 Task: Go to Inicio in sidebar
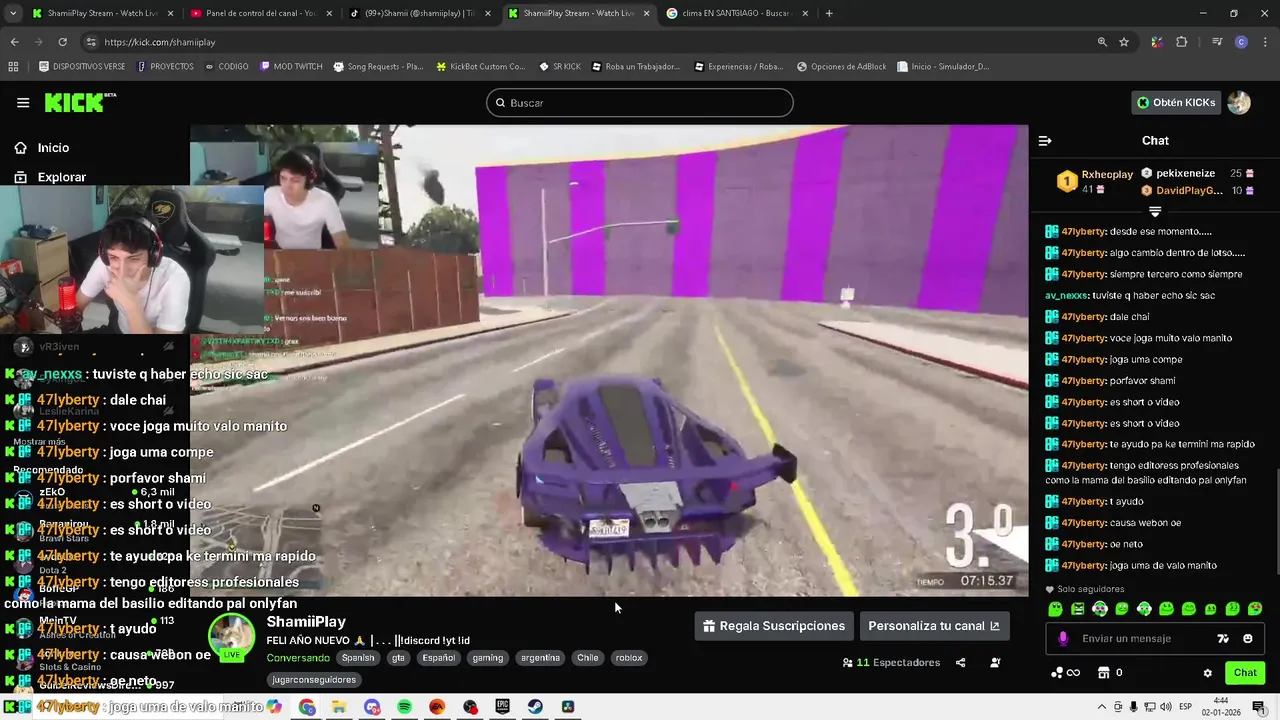52,148
